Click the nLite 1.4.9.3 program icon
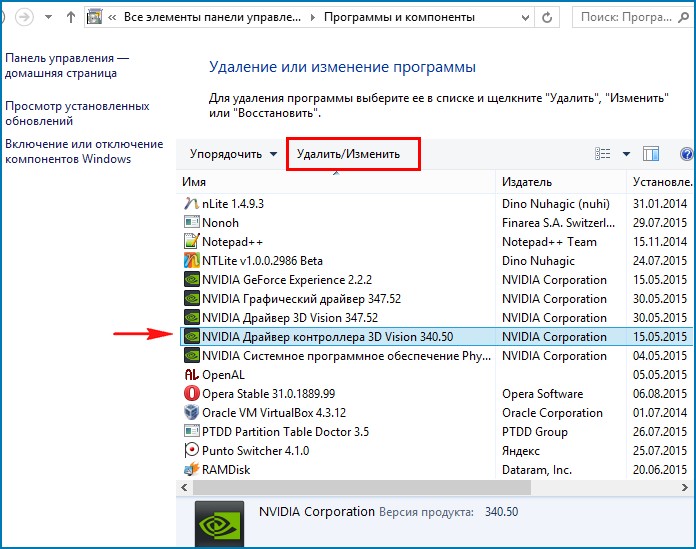This screenshot has width=696, height=549. pos(191,204)
